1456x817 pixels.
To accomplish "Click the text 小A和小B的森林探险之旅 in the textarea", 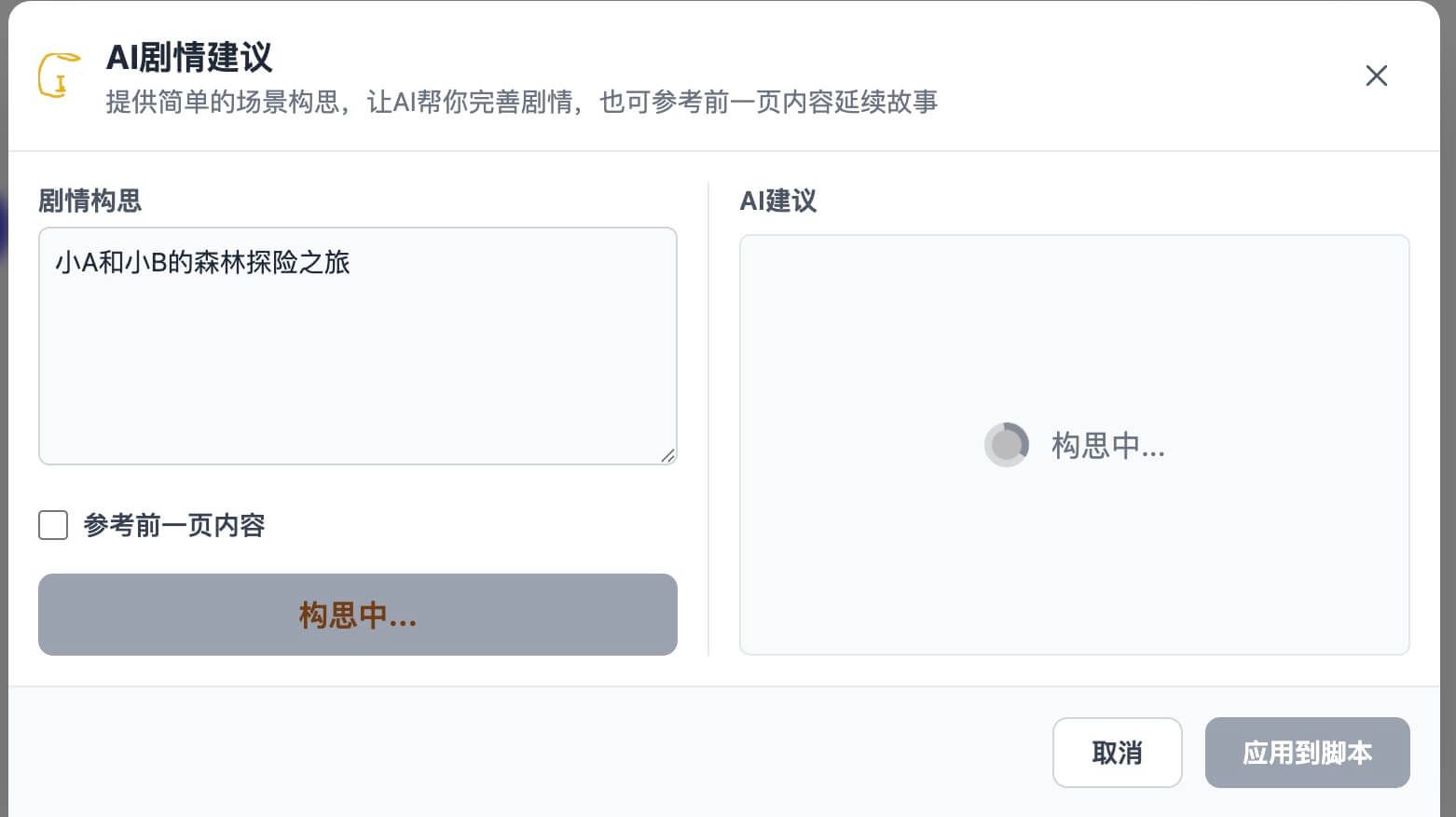I will click(202, 262).
